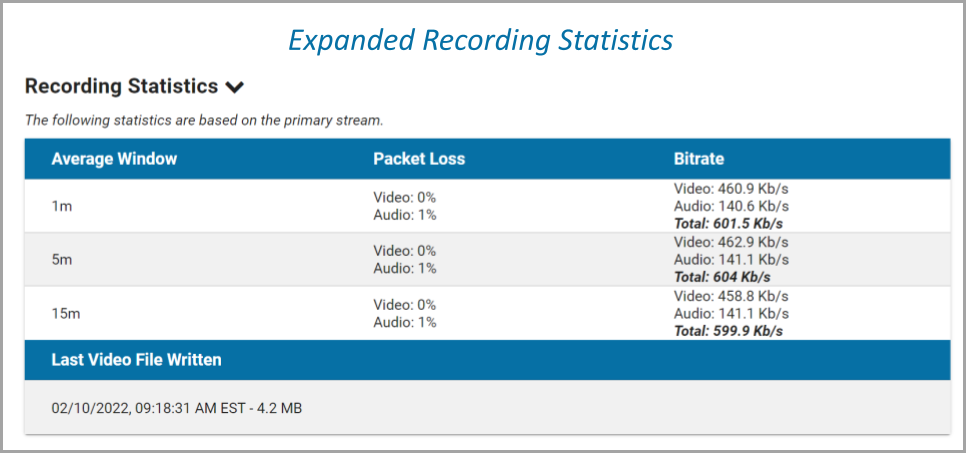
Task: Click the 02/10/2022 video file timestamp
Action: [177, 408]
